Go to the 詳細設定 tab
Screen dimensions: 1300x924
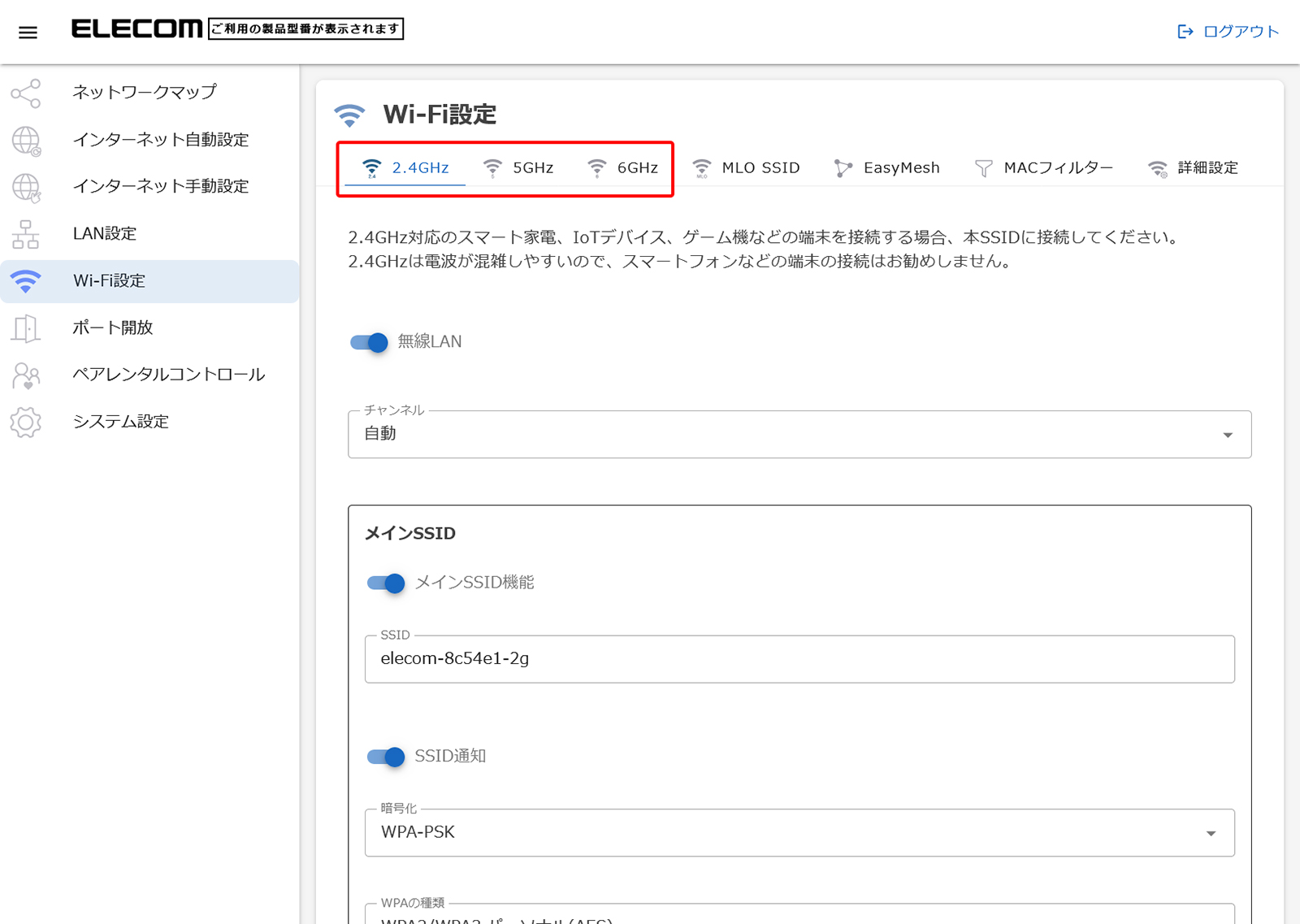(x=1193, y=168)
